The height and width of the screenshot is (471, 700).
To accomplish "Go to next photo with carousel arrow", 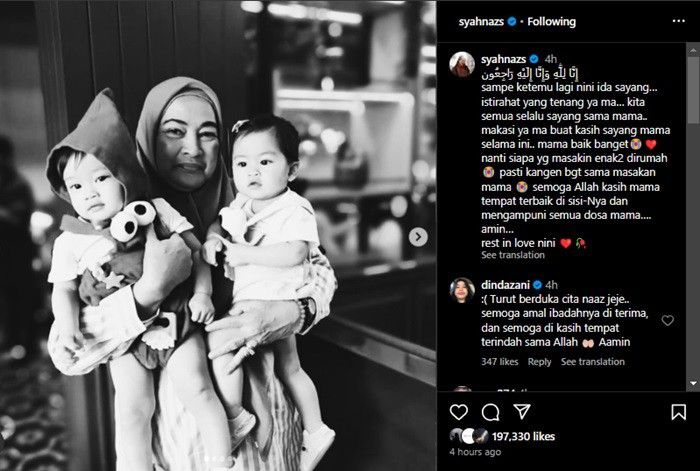I will point(418,237).
